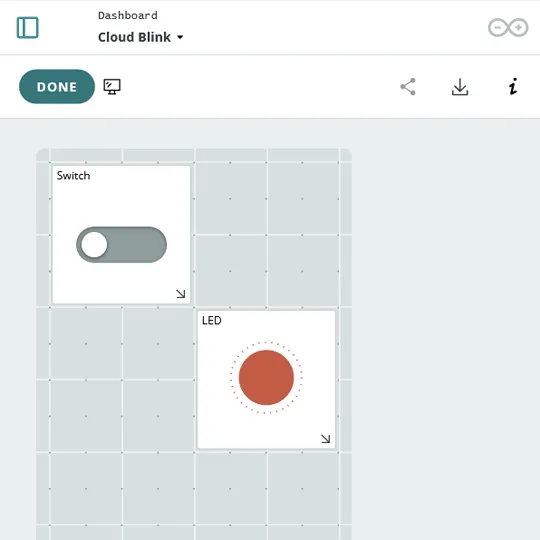Open the dashboard info icon
This screenshot has height=540, width=540.
[513, 86]
